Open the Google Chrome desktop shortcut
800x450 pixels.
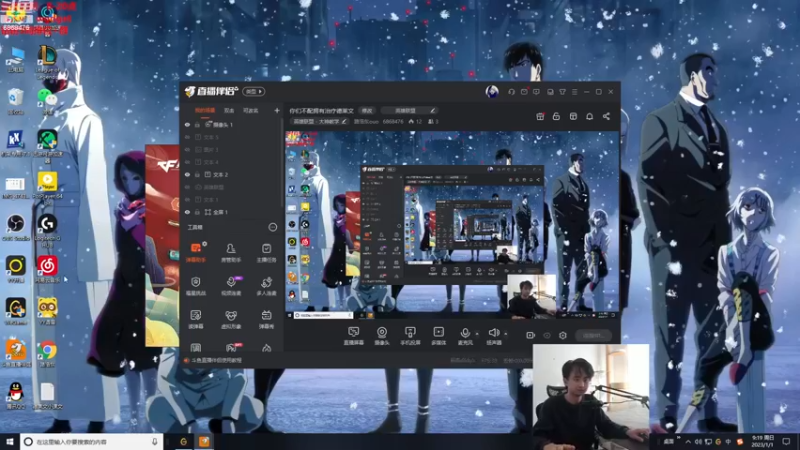47,354
